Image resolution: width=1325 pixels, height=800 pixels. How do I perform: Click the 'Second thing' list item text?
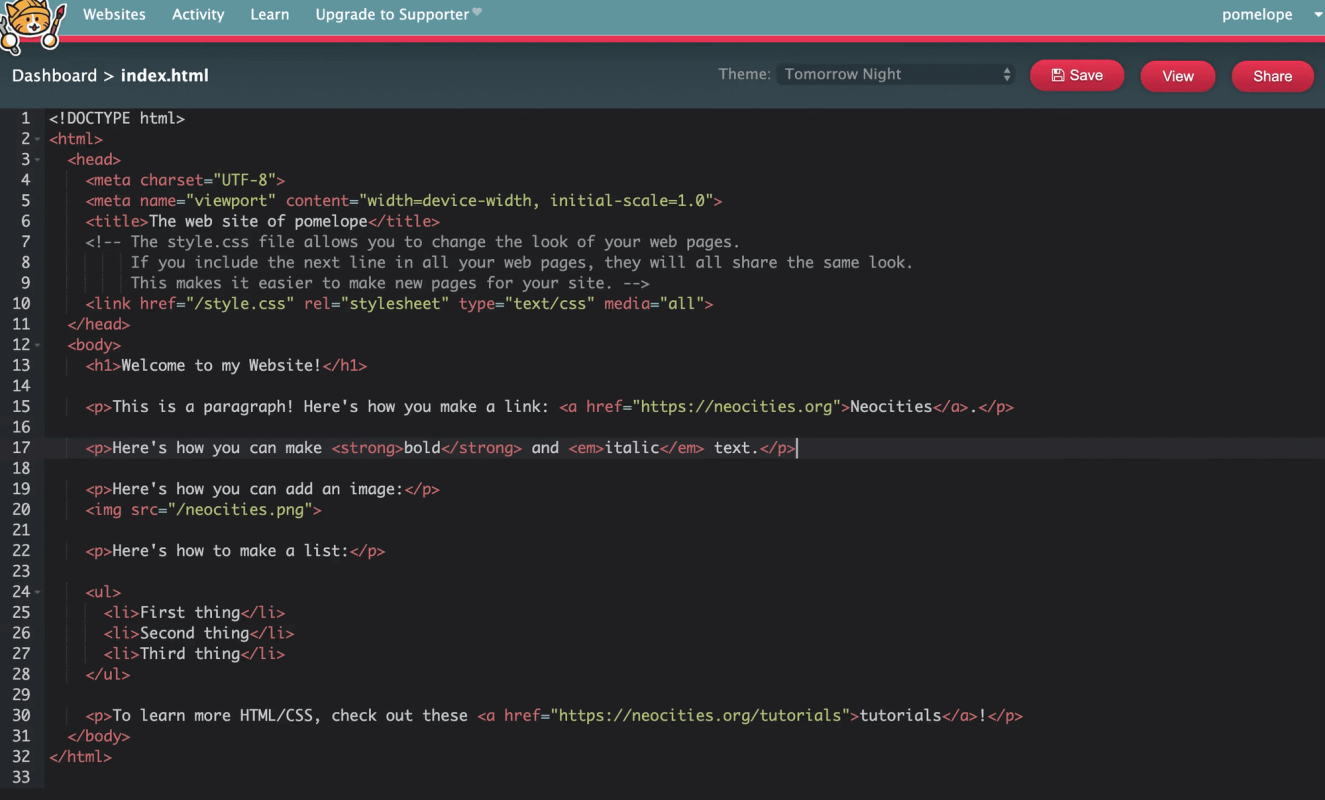pyautogui.click(x=195, y=633)
